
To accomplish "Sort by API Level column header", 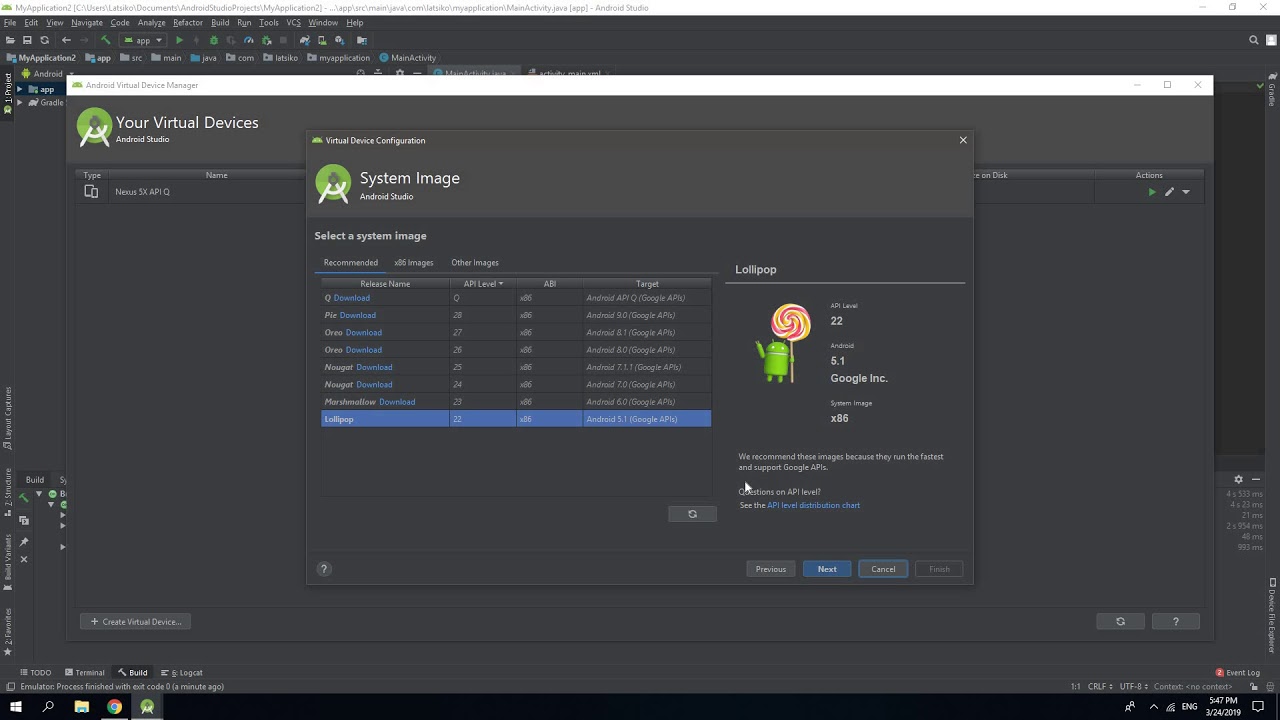I will coord(483,284).
